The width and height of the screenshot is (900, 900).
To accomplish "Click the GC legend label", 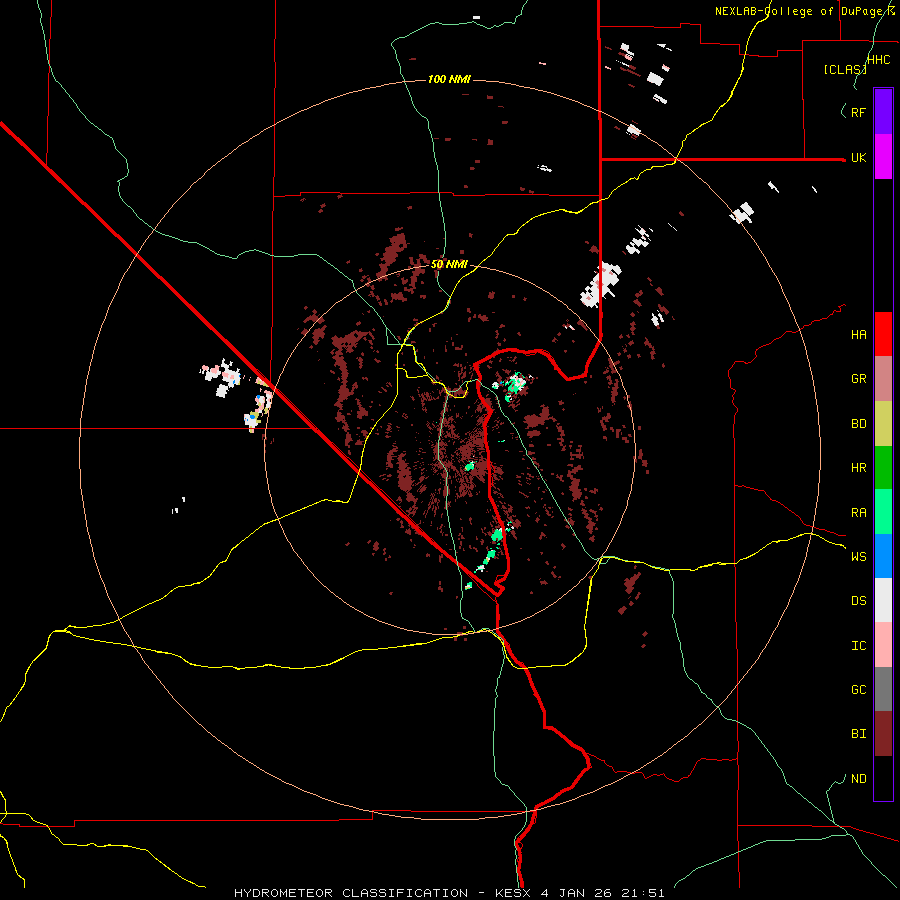I will 858,690.
